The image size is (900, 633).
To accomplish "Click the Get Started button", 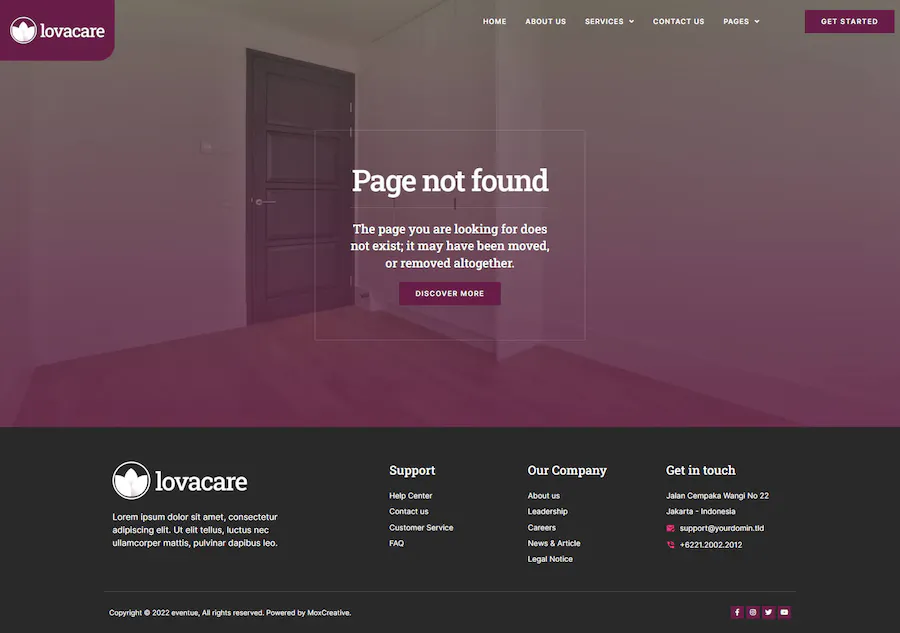I will point(849,21).
